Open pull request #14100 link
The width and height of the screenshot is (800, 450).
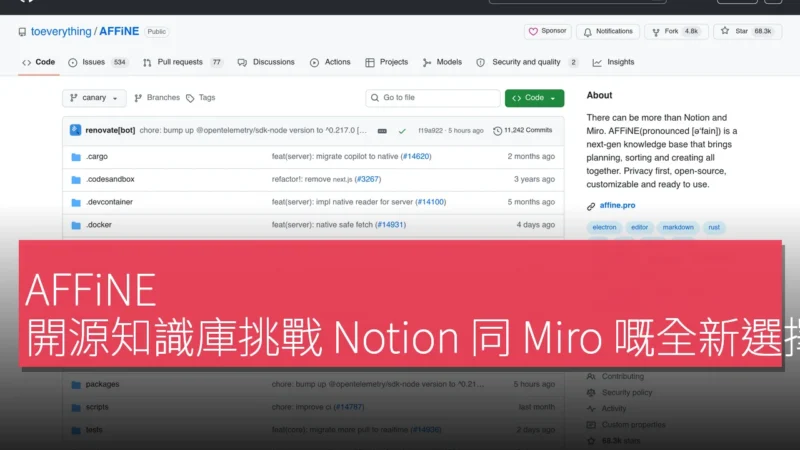pyautogui.click(x=431, y=202)
